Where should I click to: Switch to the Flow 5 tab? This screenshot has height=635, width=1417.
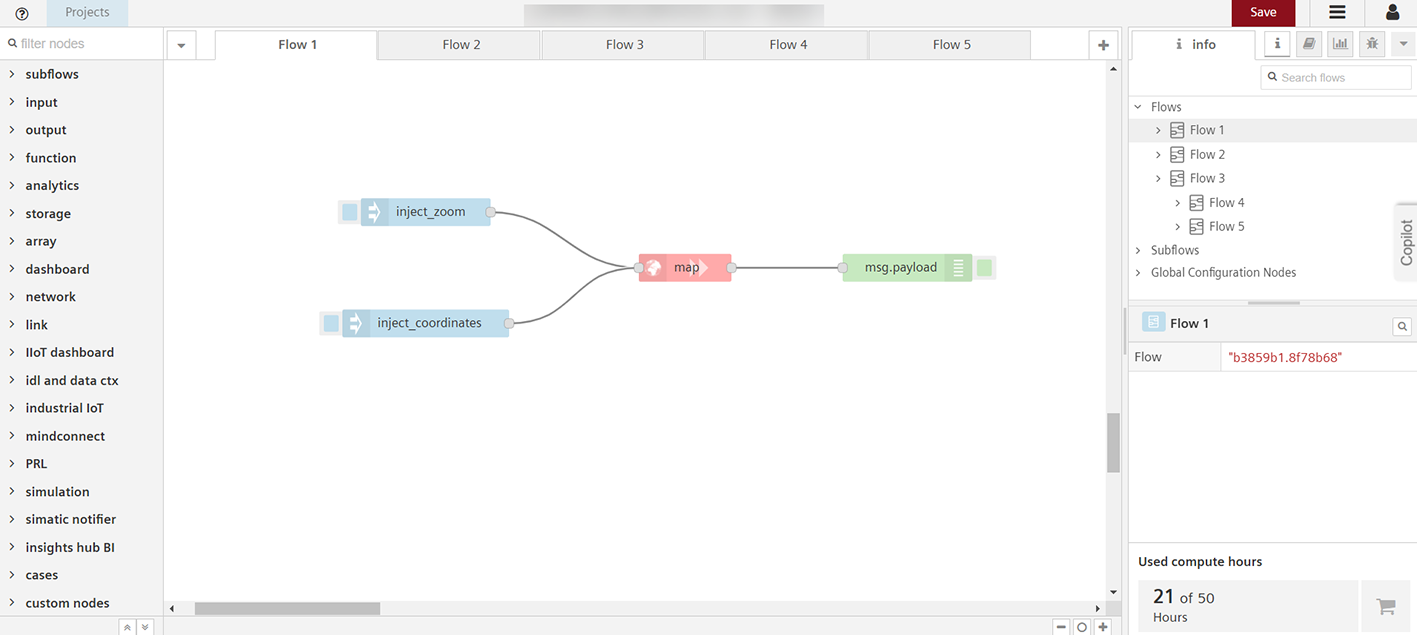click(x=951, y=45)
